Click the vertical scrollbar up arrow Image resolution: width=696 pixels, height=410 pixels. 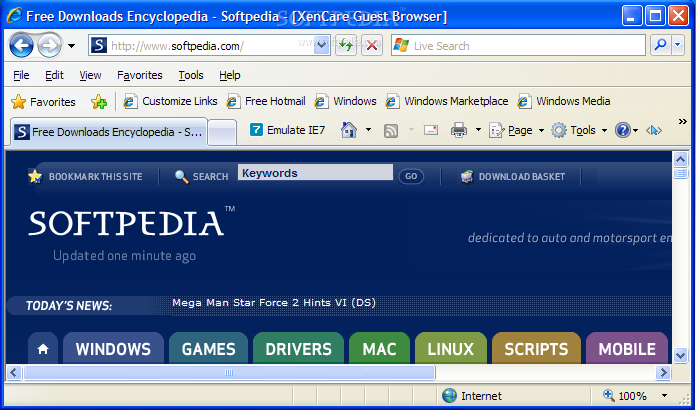click(680, 159)
